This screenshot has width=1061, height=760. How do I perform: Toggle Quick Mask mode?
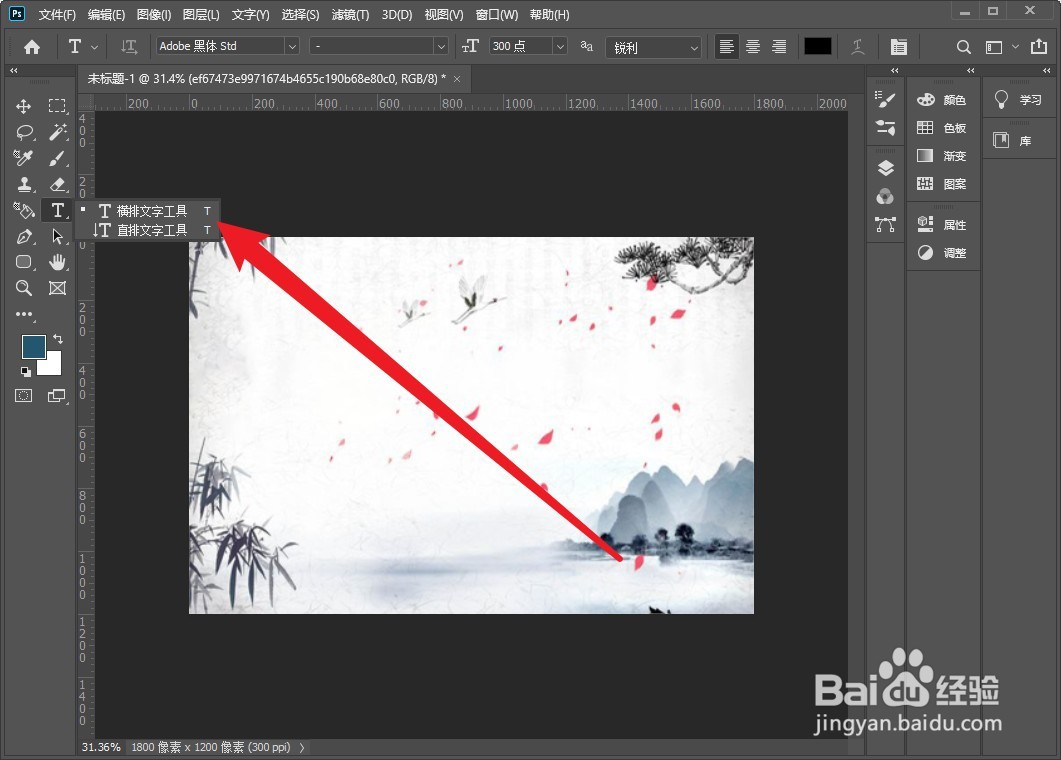click(x=24, y=396)
